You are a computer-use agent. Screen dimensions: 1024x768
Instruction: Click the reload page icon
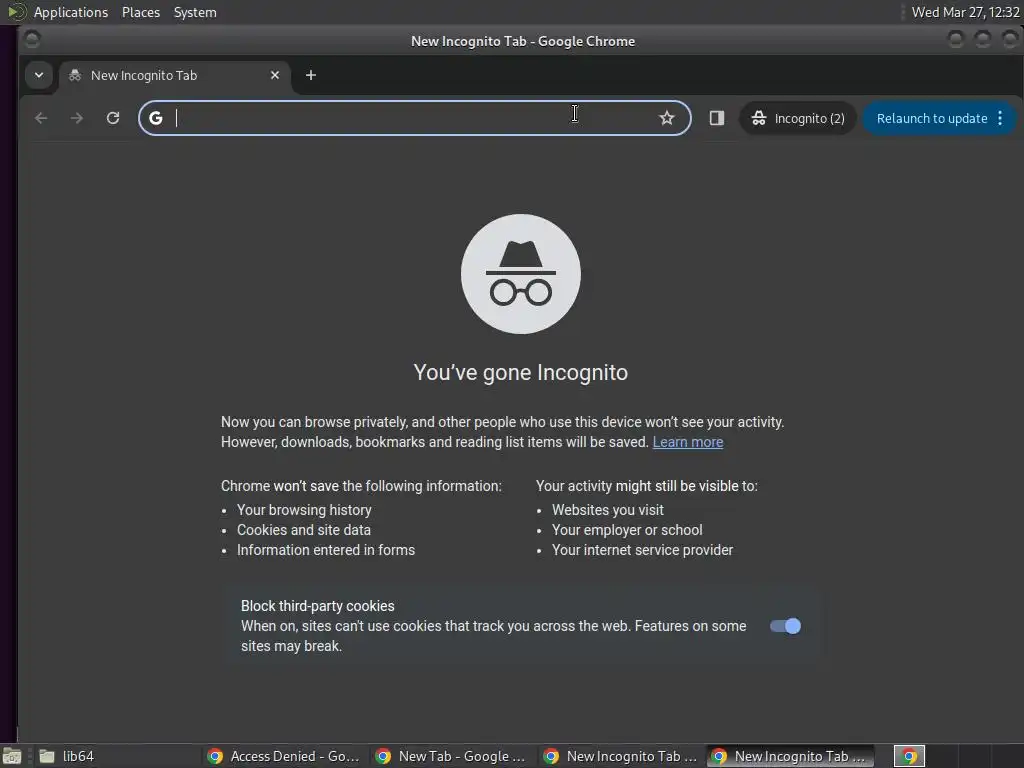(x=113, y=118)
